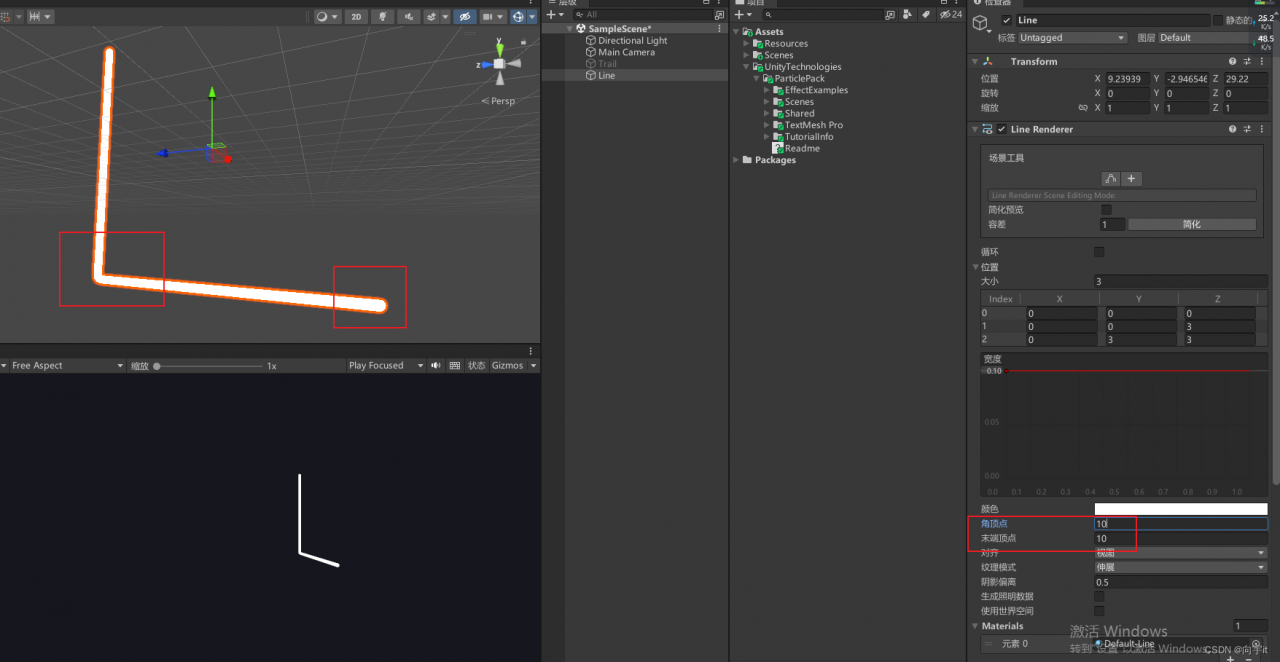
Task: Expand the Resources folder
Action: pos(746,44)
